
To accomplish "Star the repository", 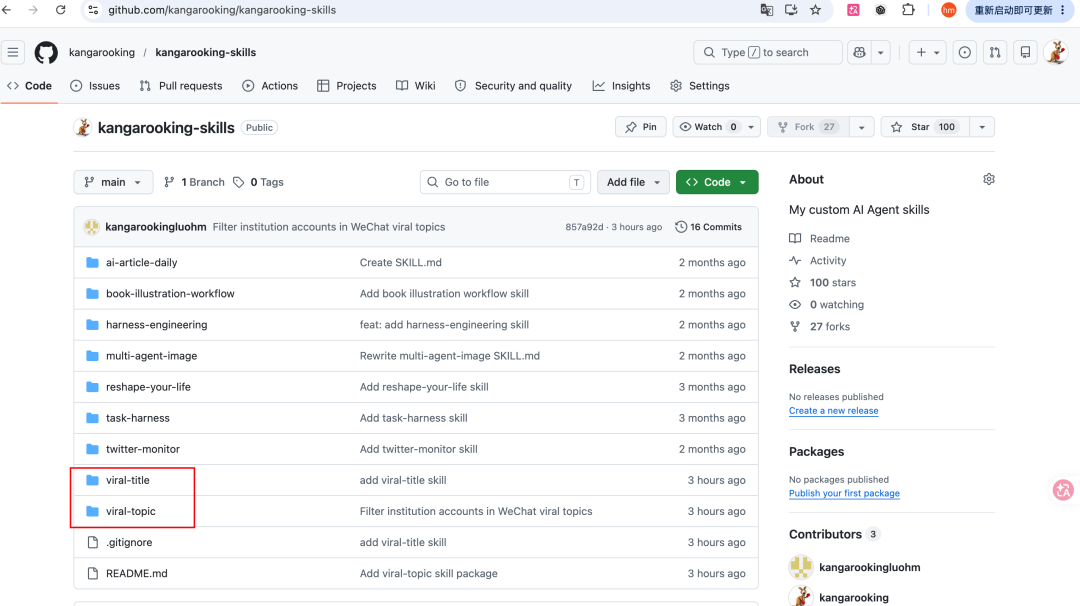I will coord(925,127).
